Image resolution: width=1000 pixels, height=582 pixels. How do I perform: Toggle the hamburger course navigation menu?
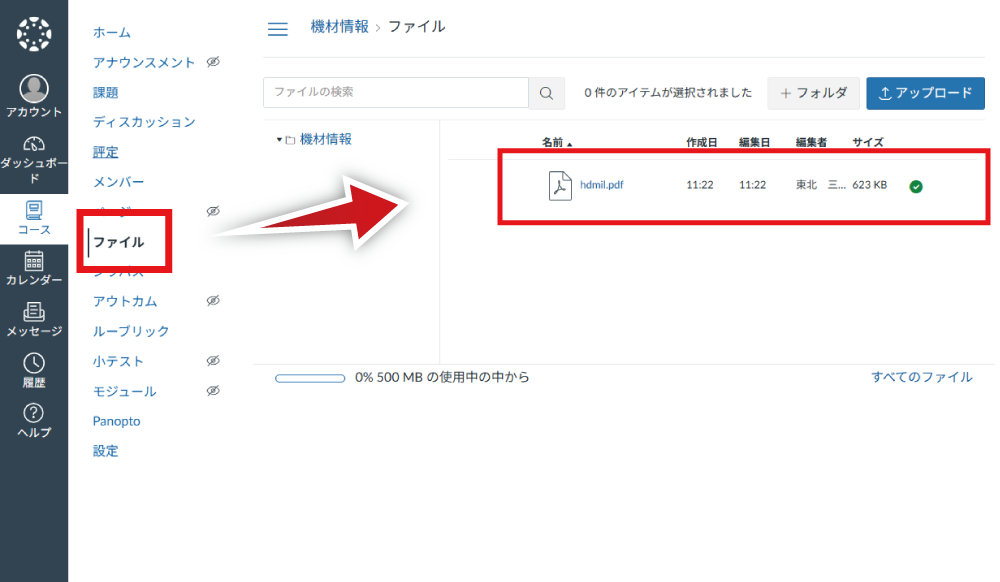pyautogui.click(x=278, y=28)
